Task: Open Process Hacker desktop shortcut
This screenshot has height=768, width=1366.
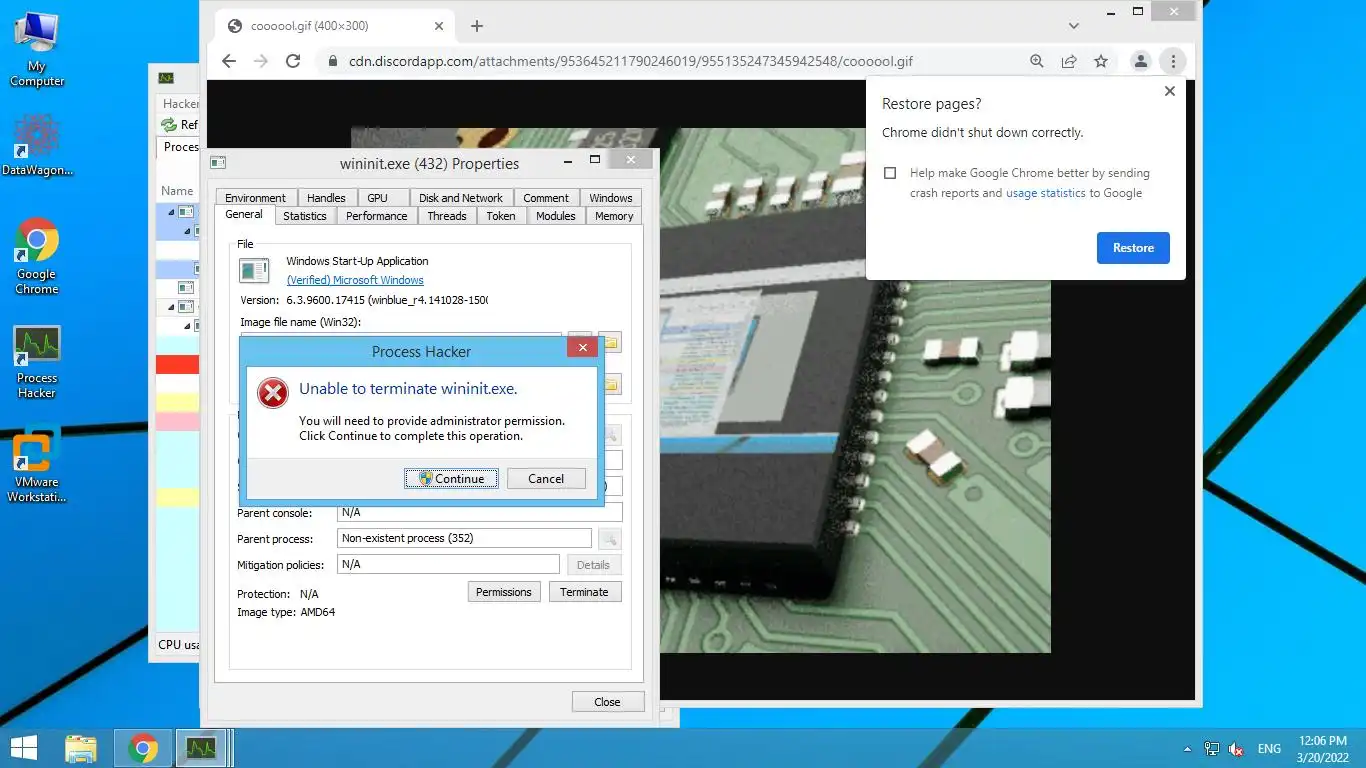Action: pos(37,362)
